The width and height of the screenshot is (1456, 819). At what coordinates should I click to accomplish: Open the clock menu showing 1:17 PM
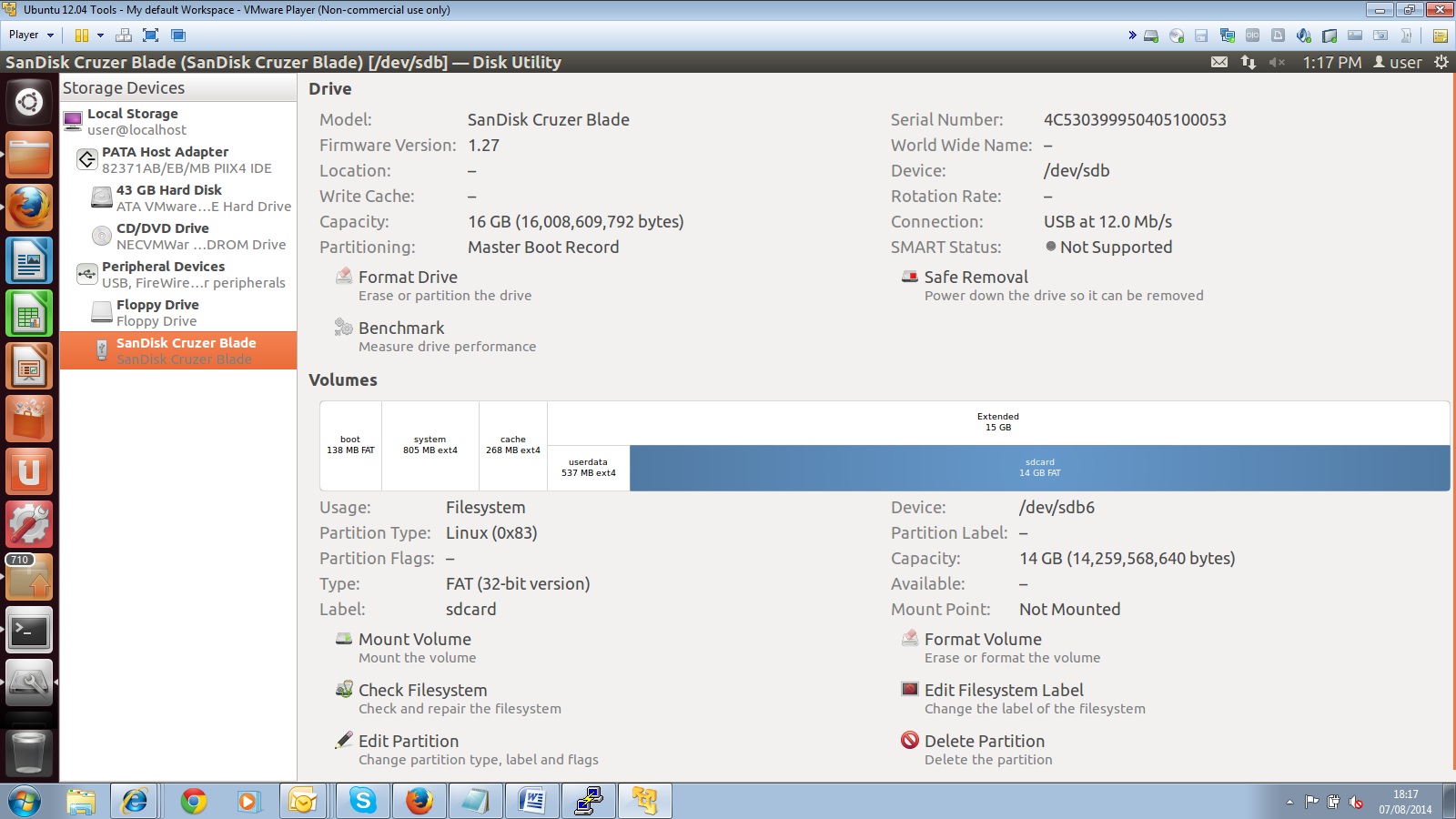[1331, 62]
